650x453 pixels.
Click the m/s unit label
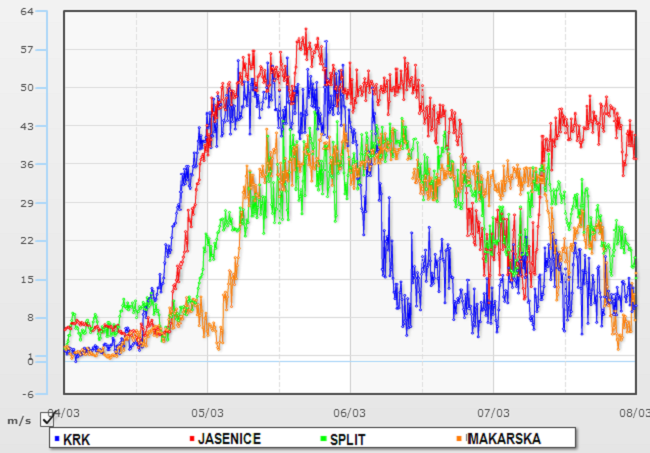click(20, 421)
